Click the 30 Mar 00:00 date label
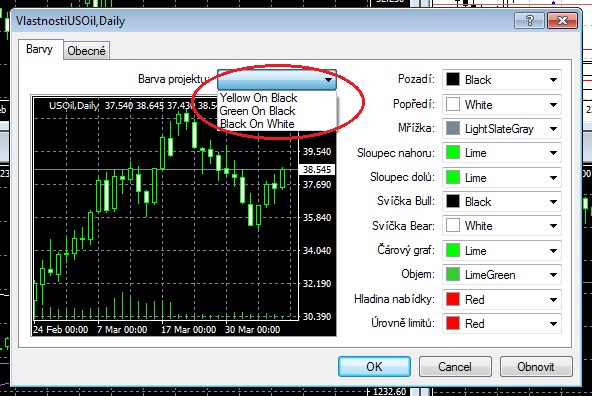592x396 pixels. click(x=253, y=330)
